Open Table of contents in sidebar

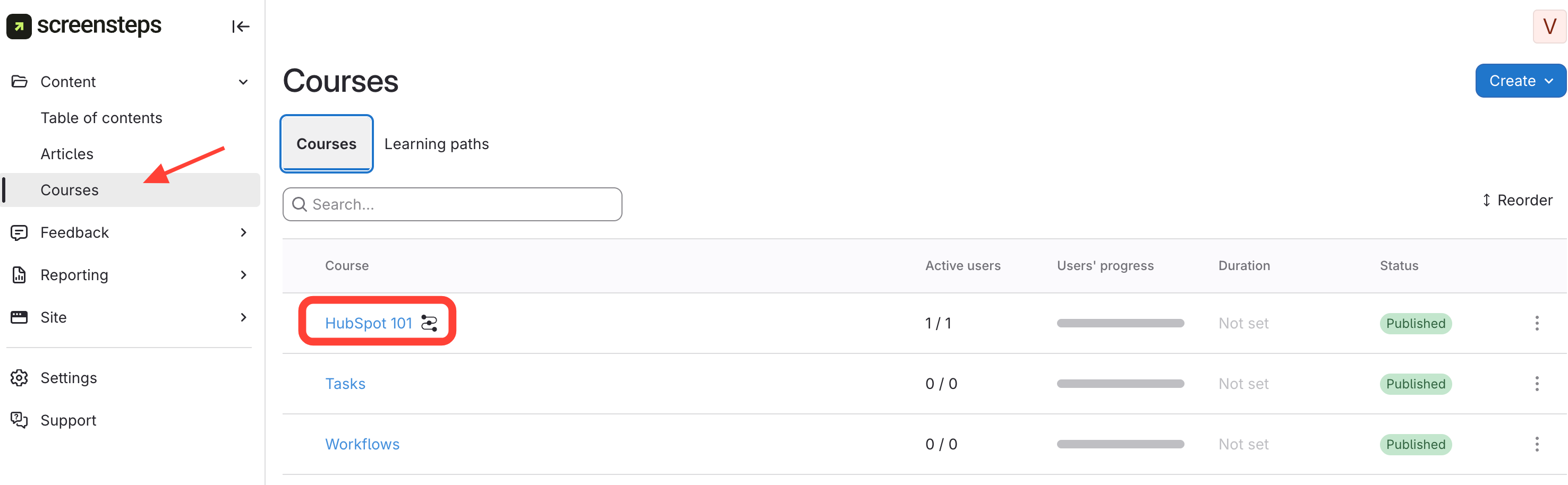click(x=101, y=118)
